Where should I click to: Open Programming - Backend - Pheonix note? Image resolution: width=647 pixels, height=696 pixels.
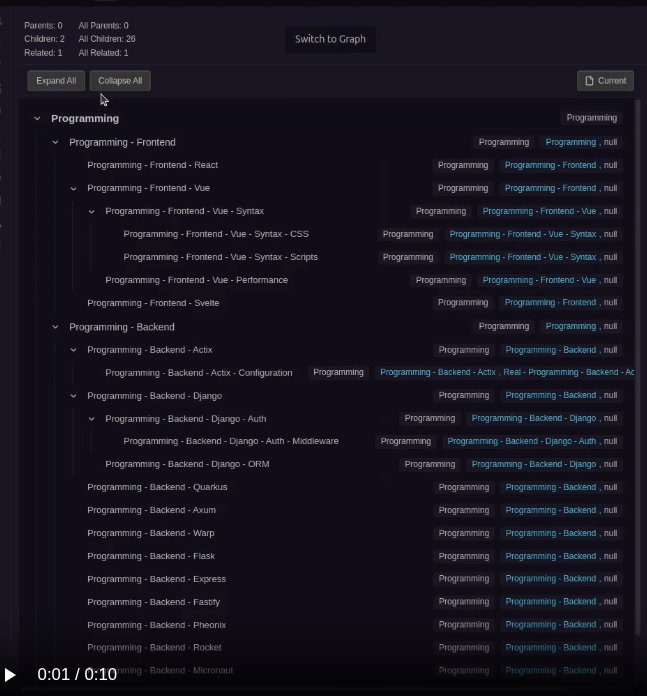pyautogui.click(x=157, y=625)
